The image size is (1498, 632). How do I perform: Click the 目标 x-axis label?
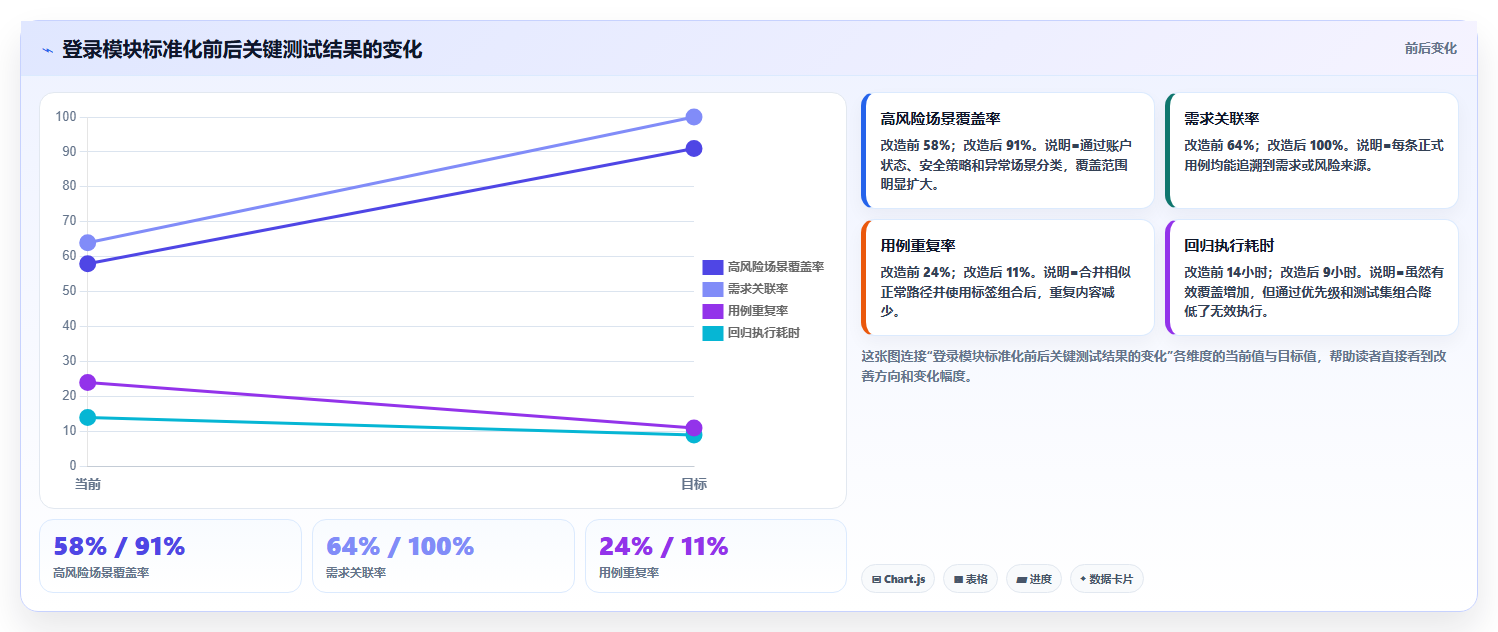694,484
